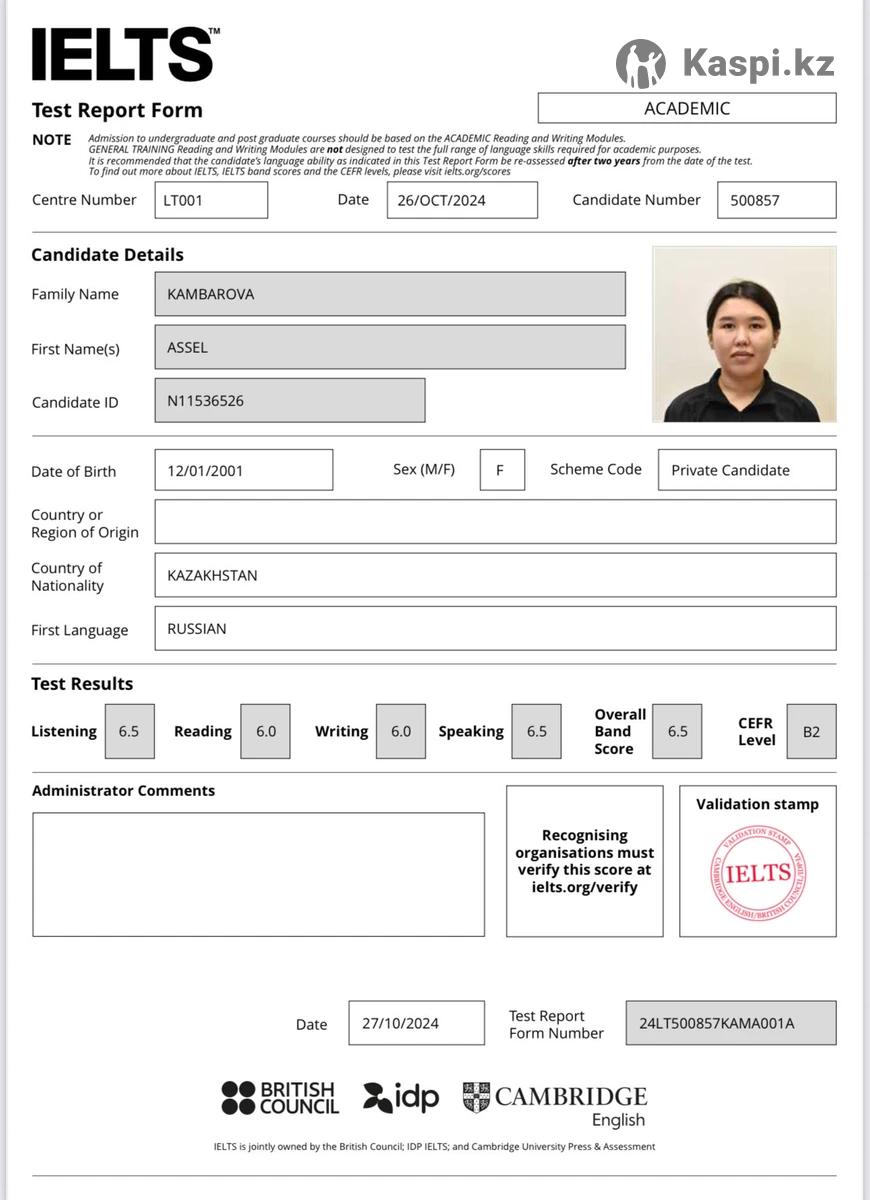Click the IELTS logo at top
870x1200 pixels.
[x=123, y=54]
